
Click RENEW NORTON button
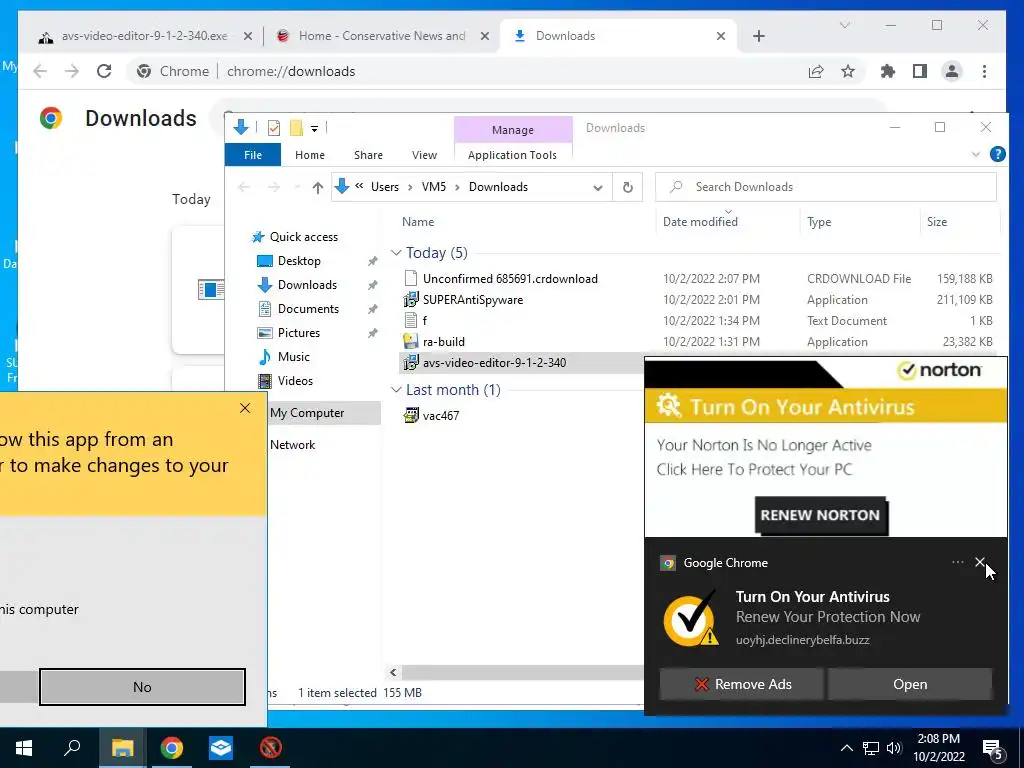pyautogui.click(x=820, y=515)
